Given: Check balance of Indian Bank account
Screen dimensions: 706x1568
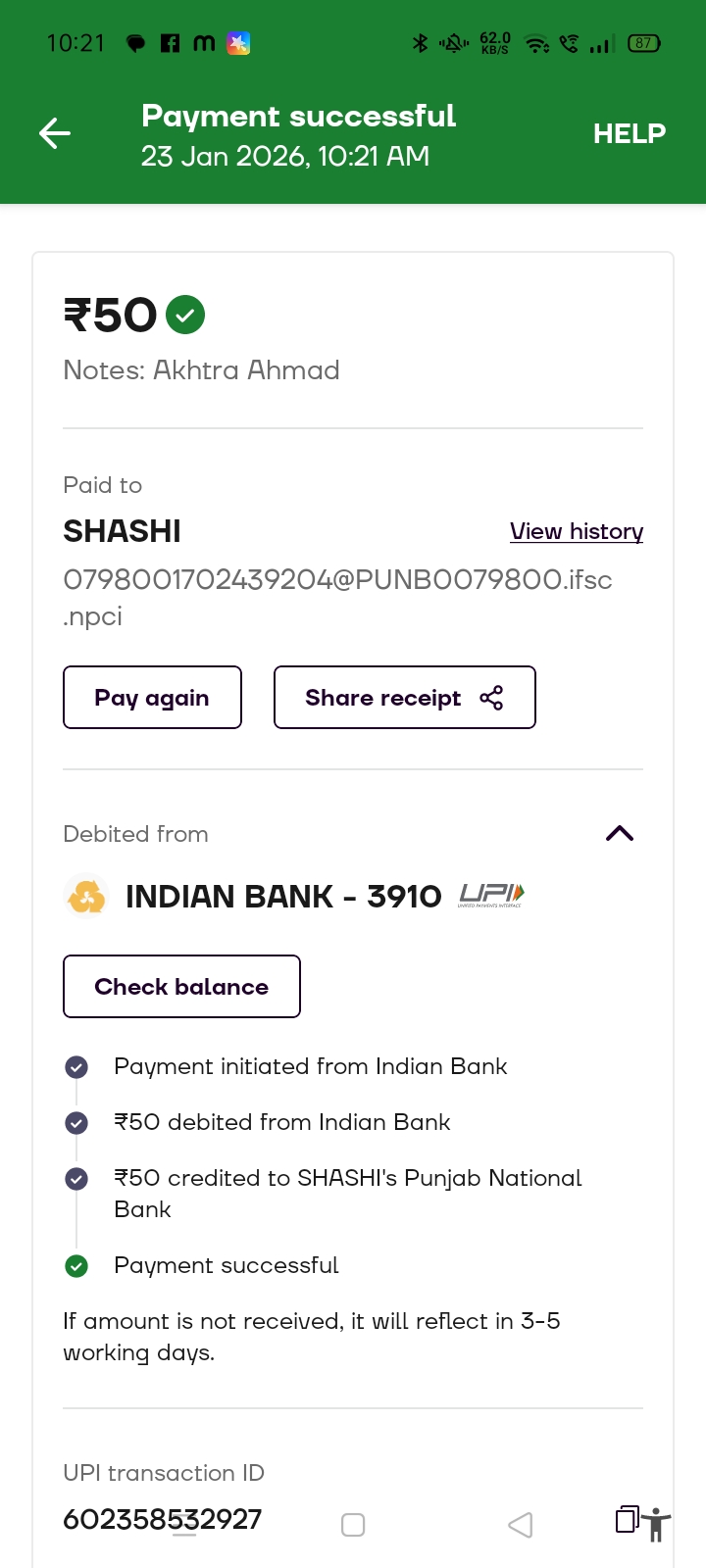Looking at the screenshot, I should point(181,987).
